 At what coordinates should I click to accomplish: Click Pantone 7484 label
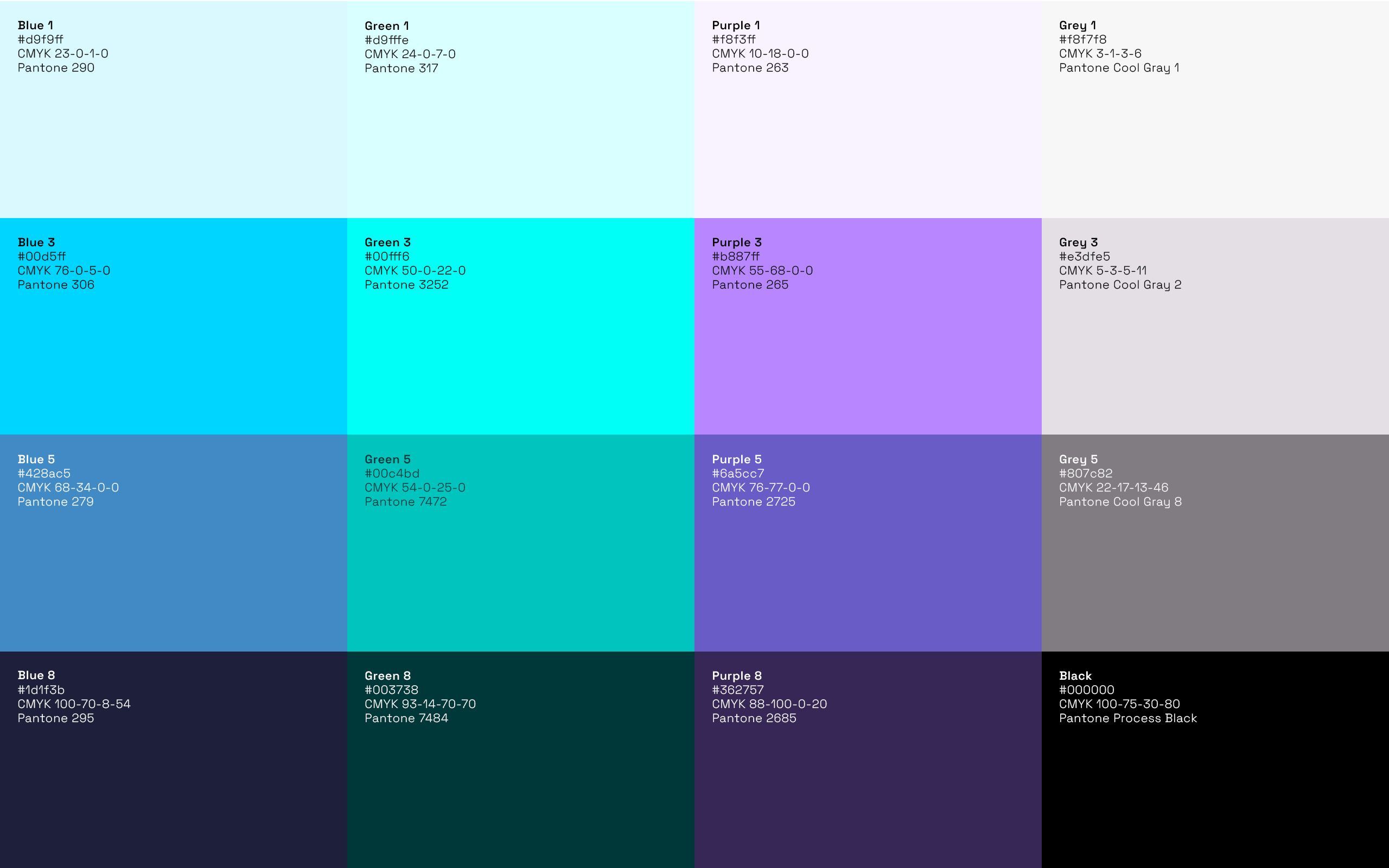tap(406, 718)
